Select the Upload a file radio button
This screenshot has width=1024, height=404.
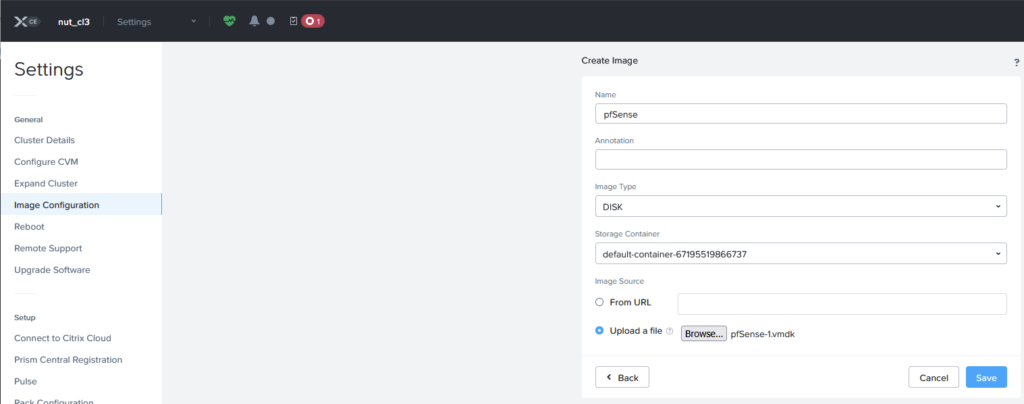coord(599,332)
